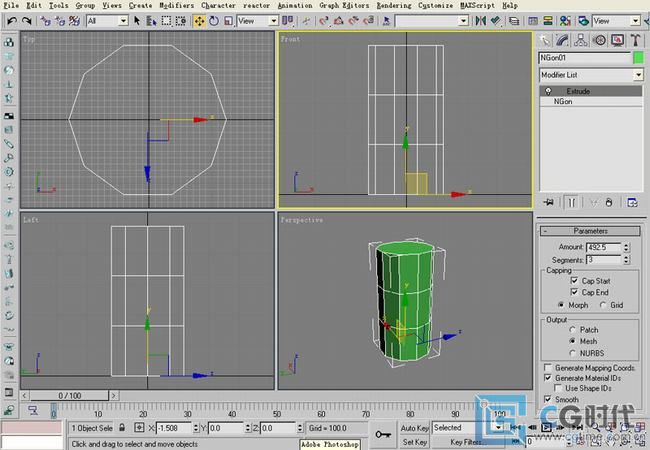Viewport: 650px width, 450px height.
Task: Click the Pin Stack icon
Action: (548, 202)
